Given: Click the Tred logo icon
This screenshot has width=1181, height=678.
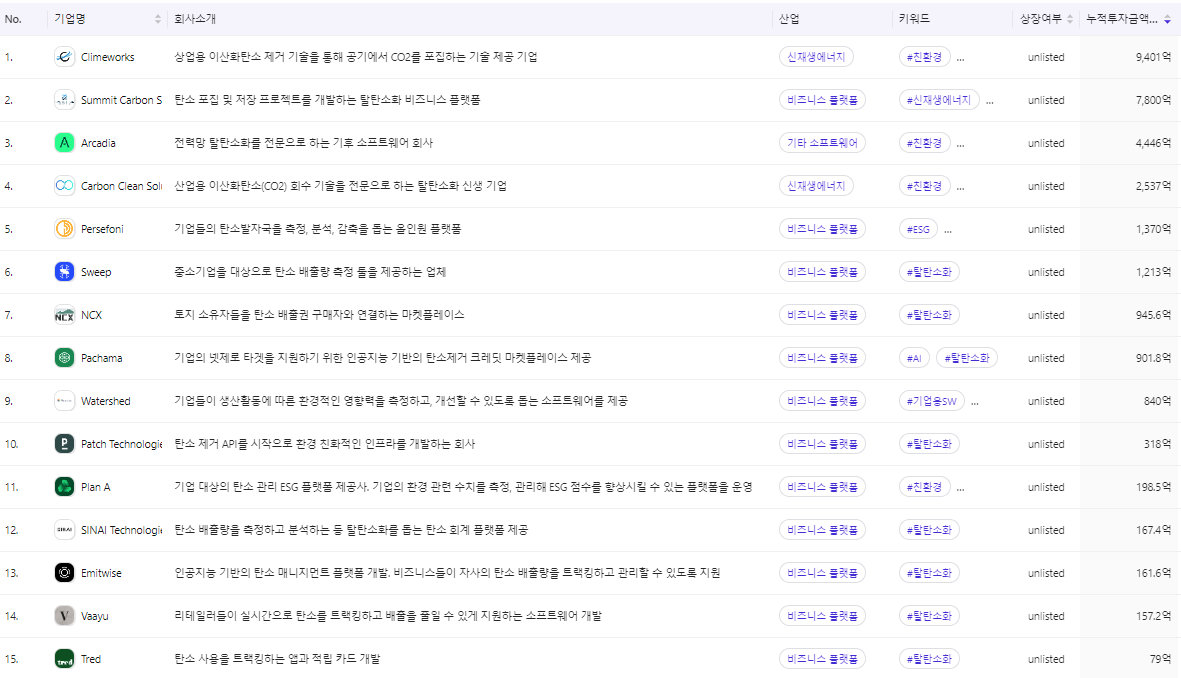Looking at the screenshot, I should click(65, 658).
